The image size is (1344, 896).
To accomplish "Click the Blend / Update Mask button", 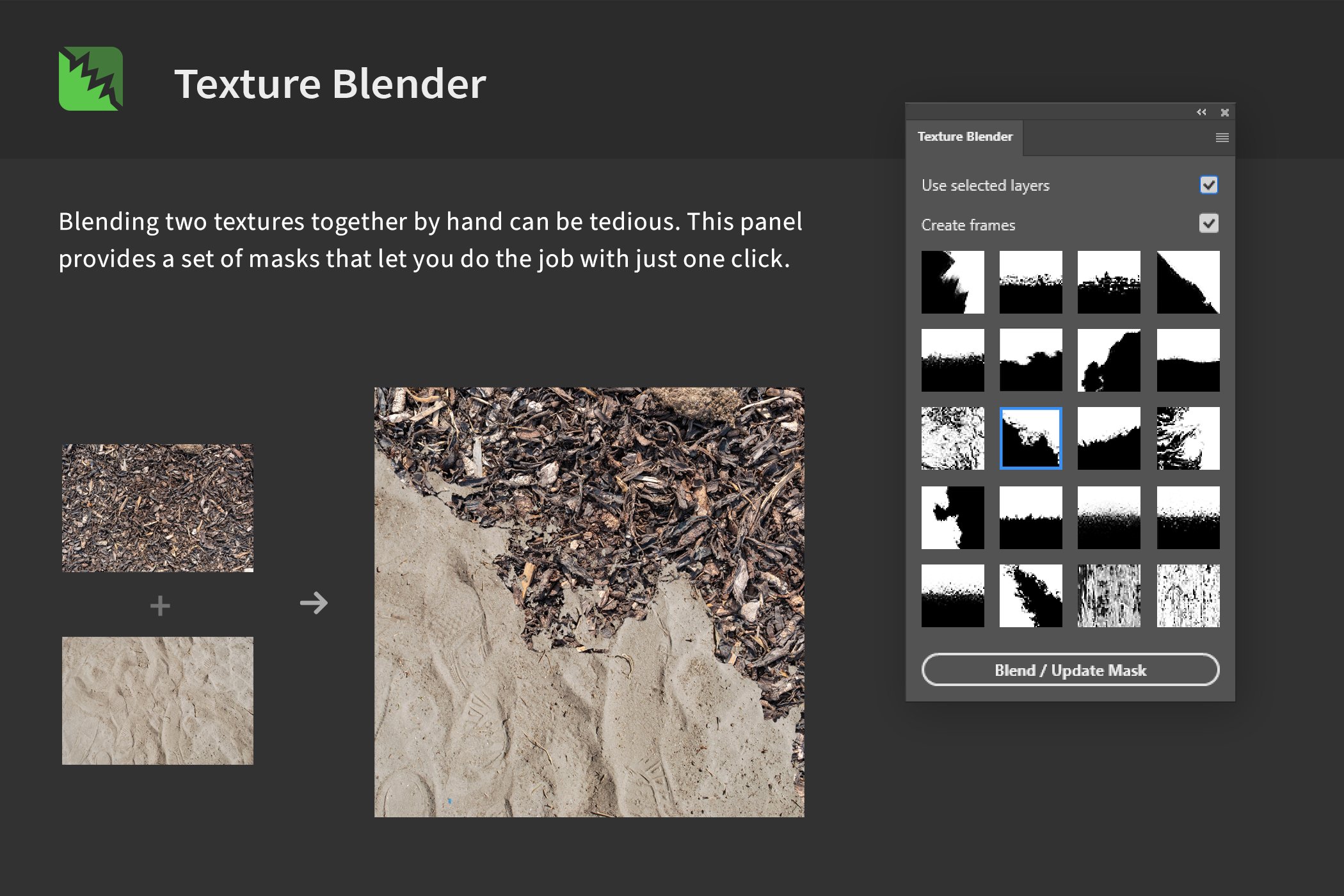I will pos(1072,671).
